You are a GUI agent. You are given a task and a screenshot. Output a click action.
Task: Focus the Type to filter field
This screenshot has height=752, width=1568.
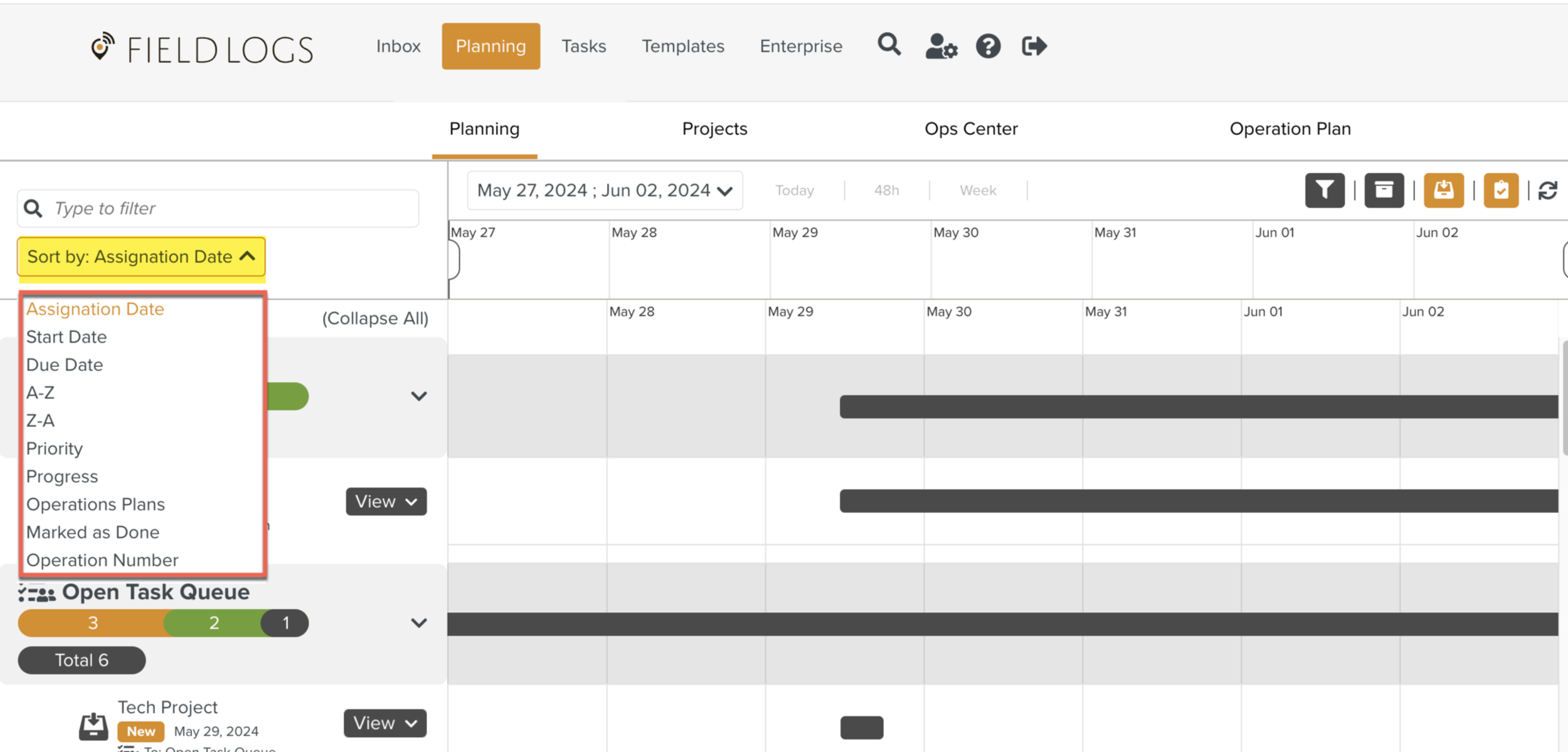click(x=232, y=208)
